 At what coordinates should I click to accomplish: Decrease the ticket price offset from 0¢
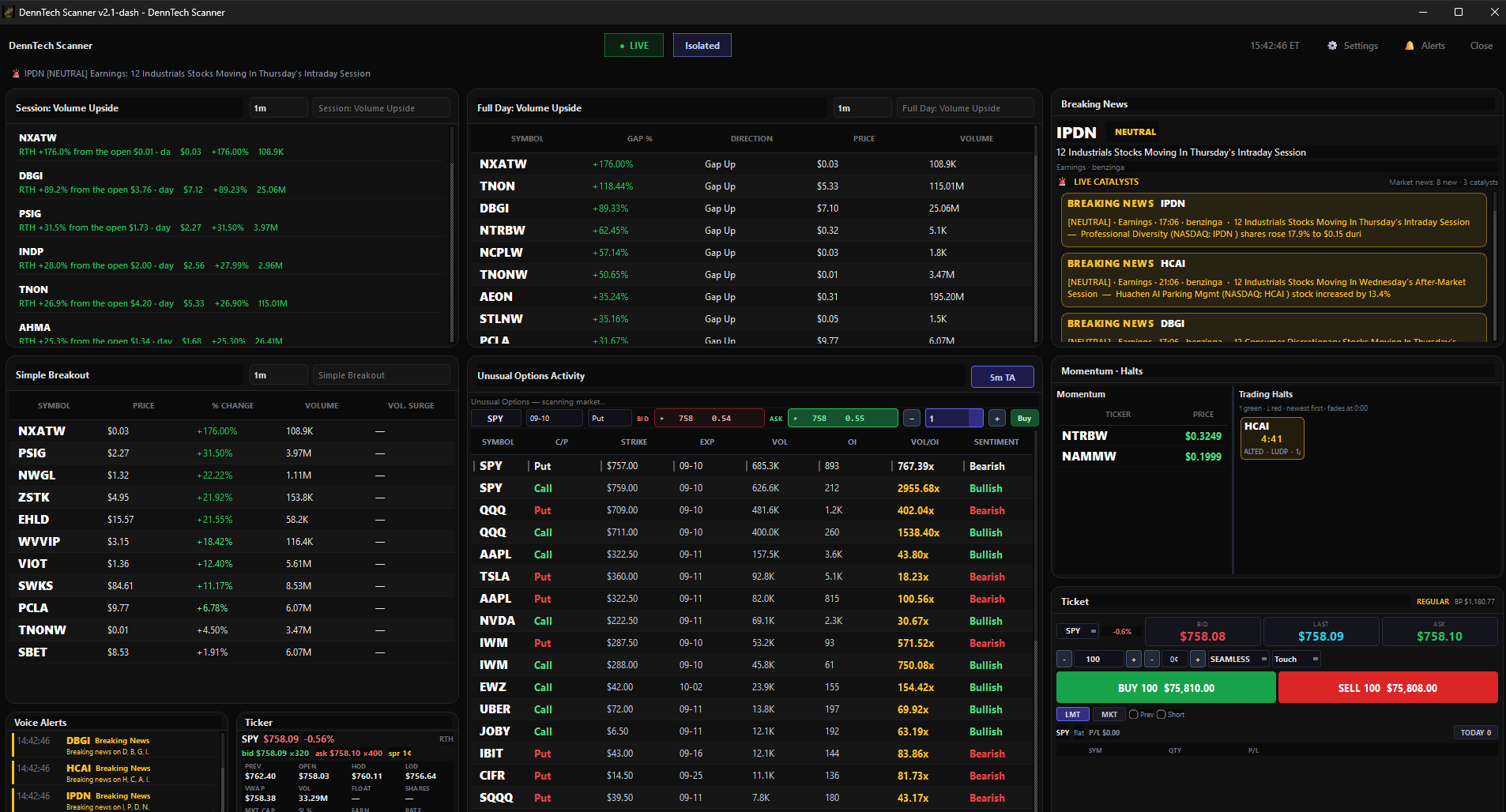coord(1152,659)
